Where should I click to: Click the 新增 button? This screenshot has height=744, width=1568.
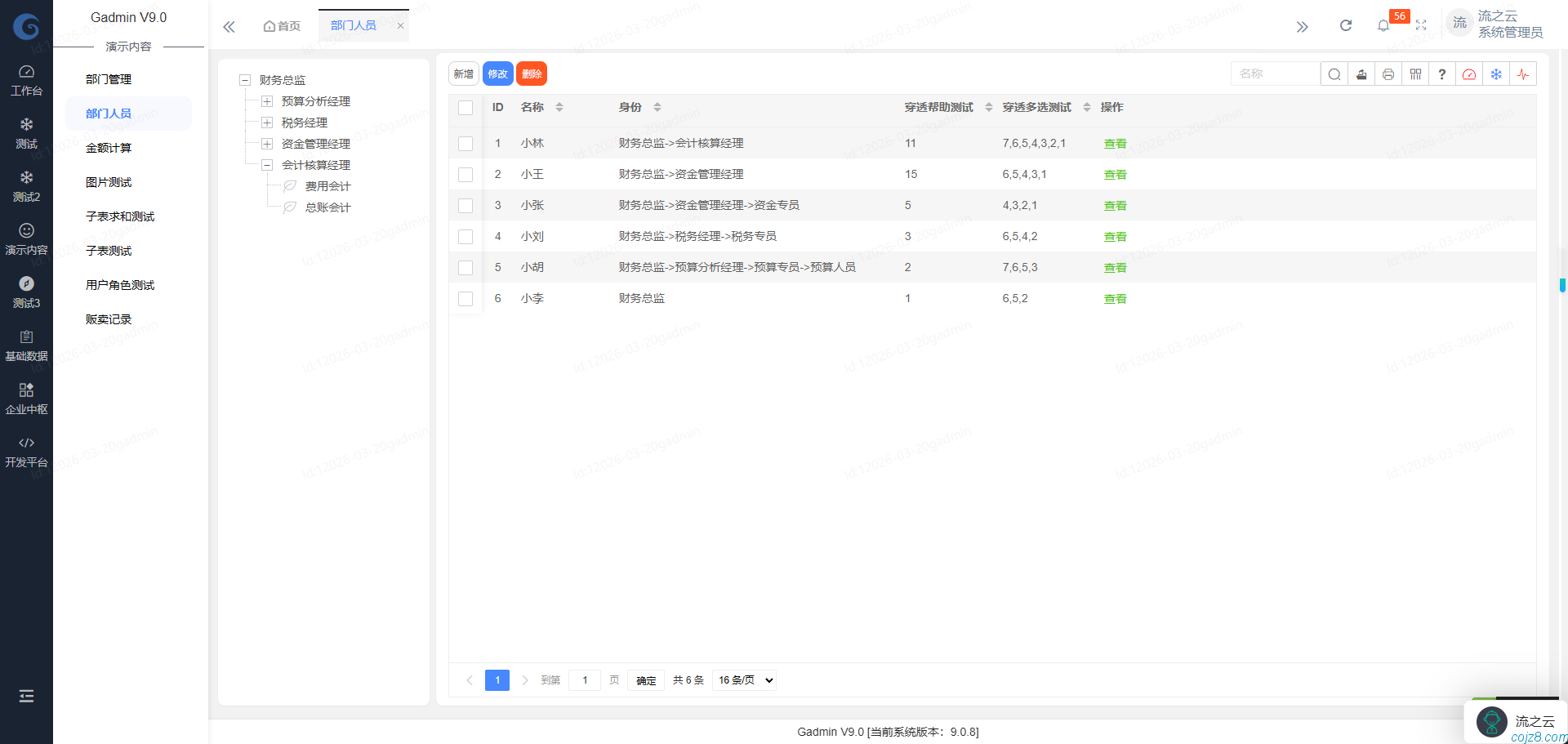pyautogui.click(x=463, y=74)
